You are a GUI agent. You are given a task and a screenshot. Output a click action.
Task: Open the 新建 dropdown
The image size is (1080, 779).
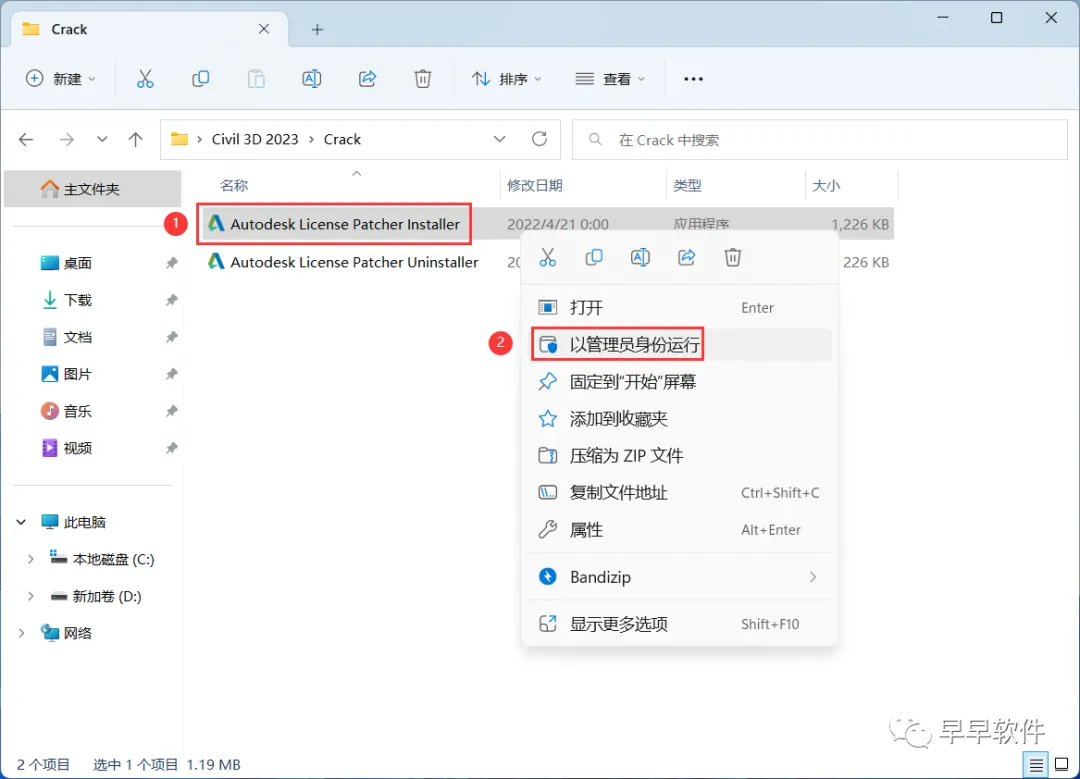(x=61, y=79)
